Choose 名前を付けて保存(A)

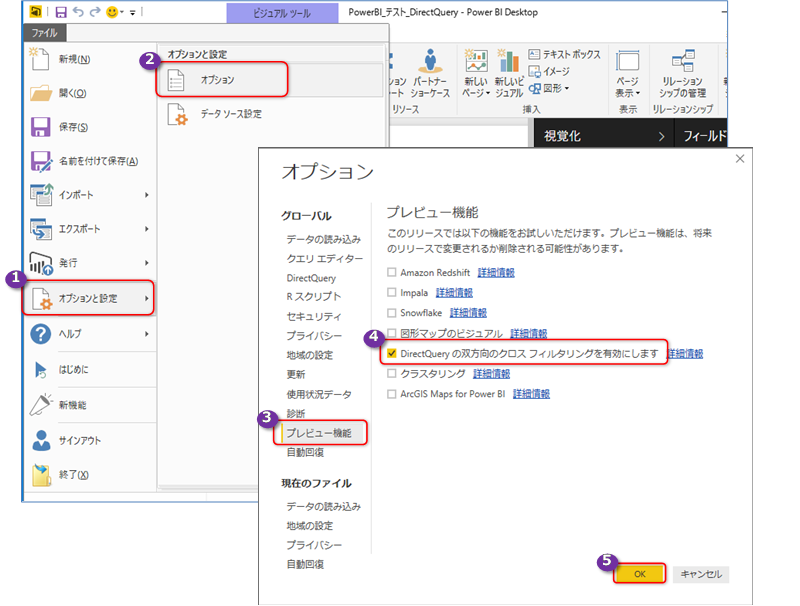click(98, 161)
